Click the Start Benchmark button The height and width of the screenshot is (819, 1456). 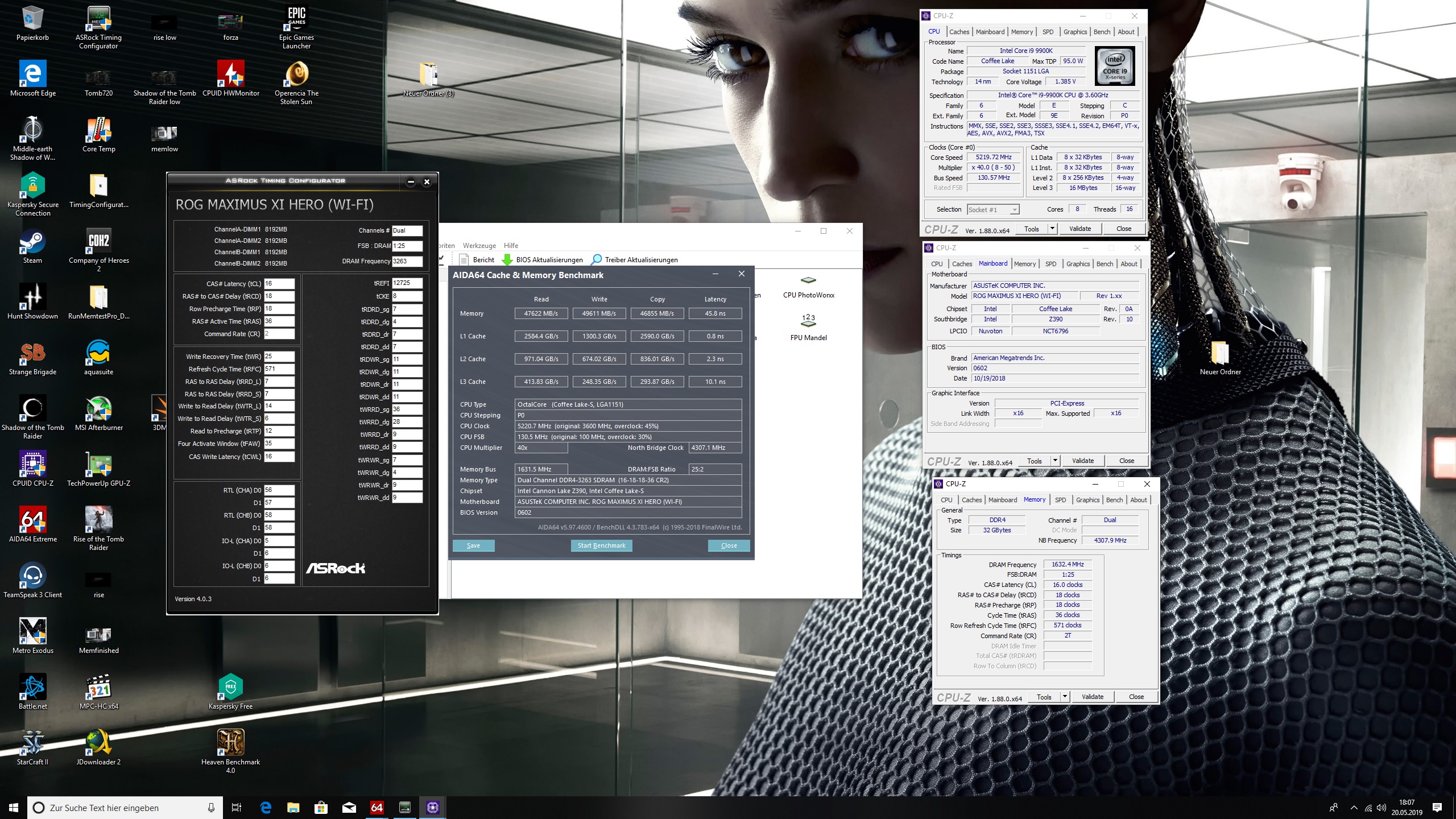pyautogui.click(x=601, y=545)
